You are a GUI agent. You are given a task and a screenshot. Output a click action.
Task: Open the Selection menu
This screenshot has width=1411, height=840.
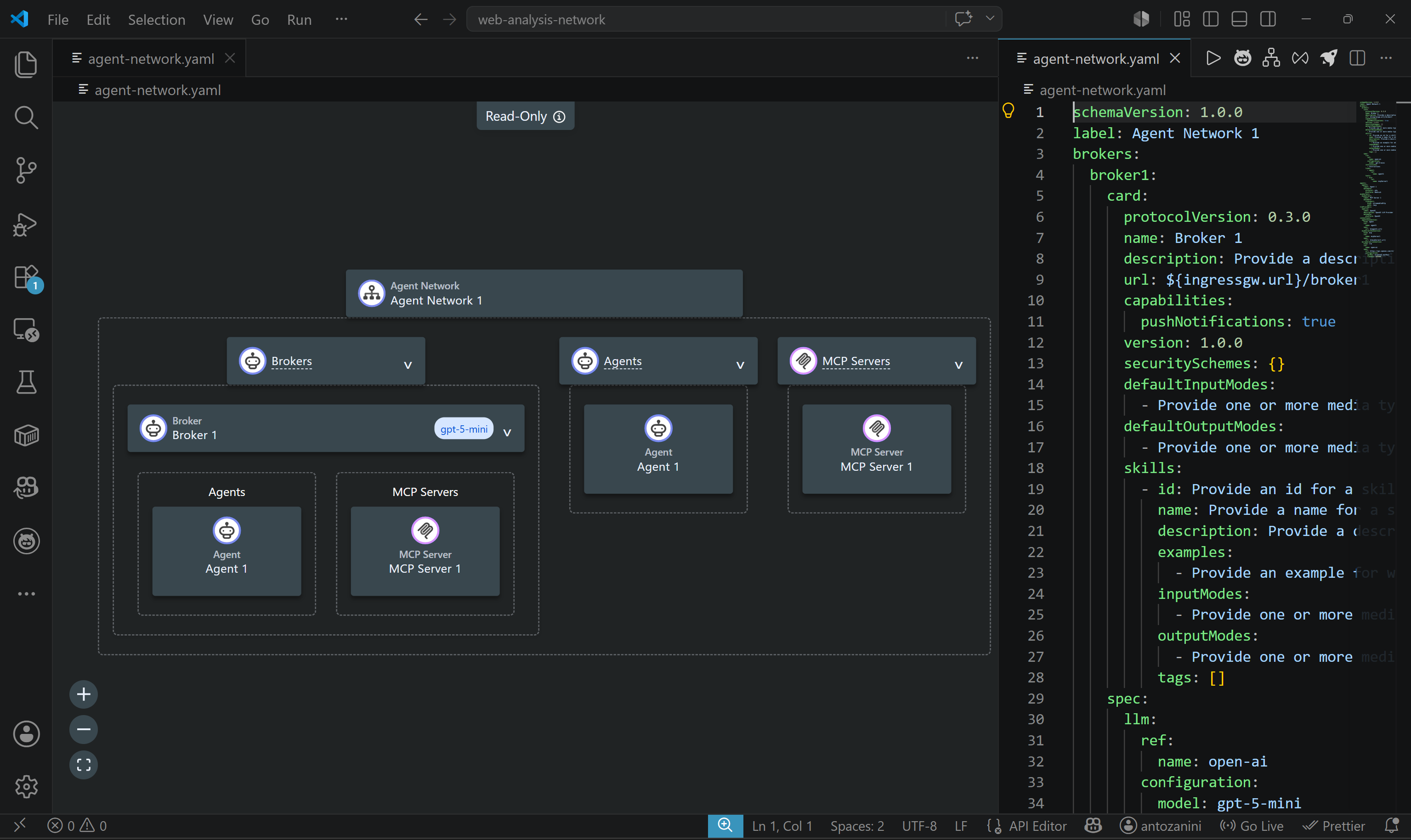coord(156,20)
